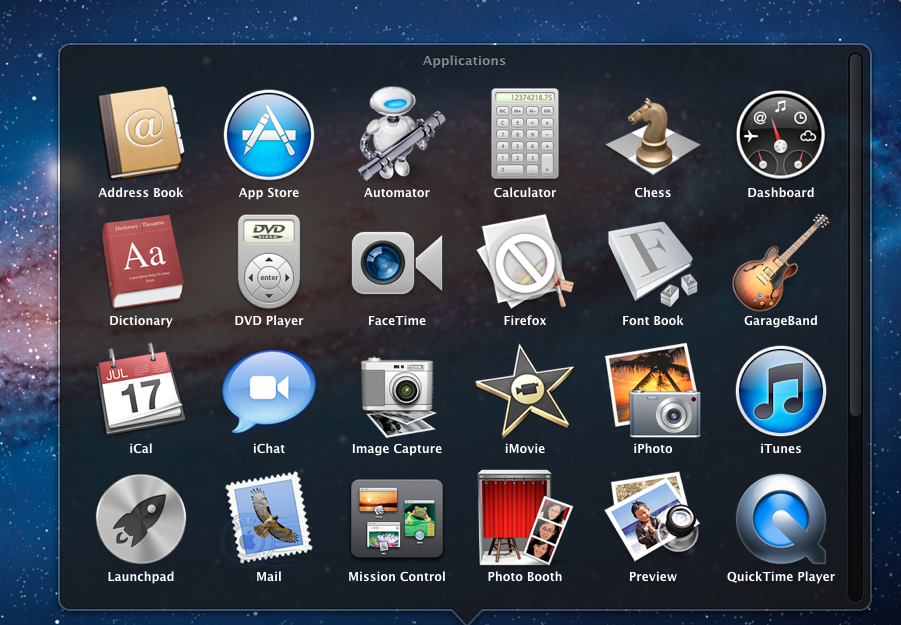
Task: Click the "Dashboard" label text
Action: tap(780, 192)
